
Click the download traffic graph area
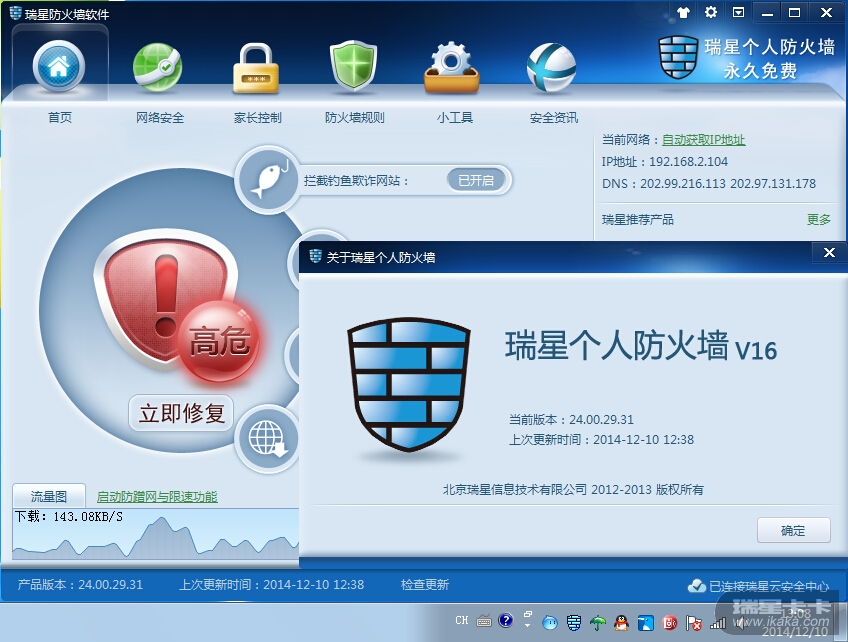coord(156,533)
